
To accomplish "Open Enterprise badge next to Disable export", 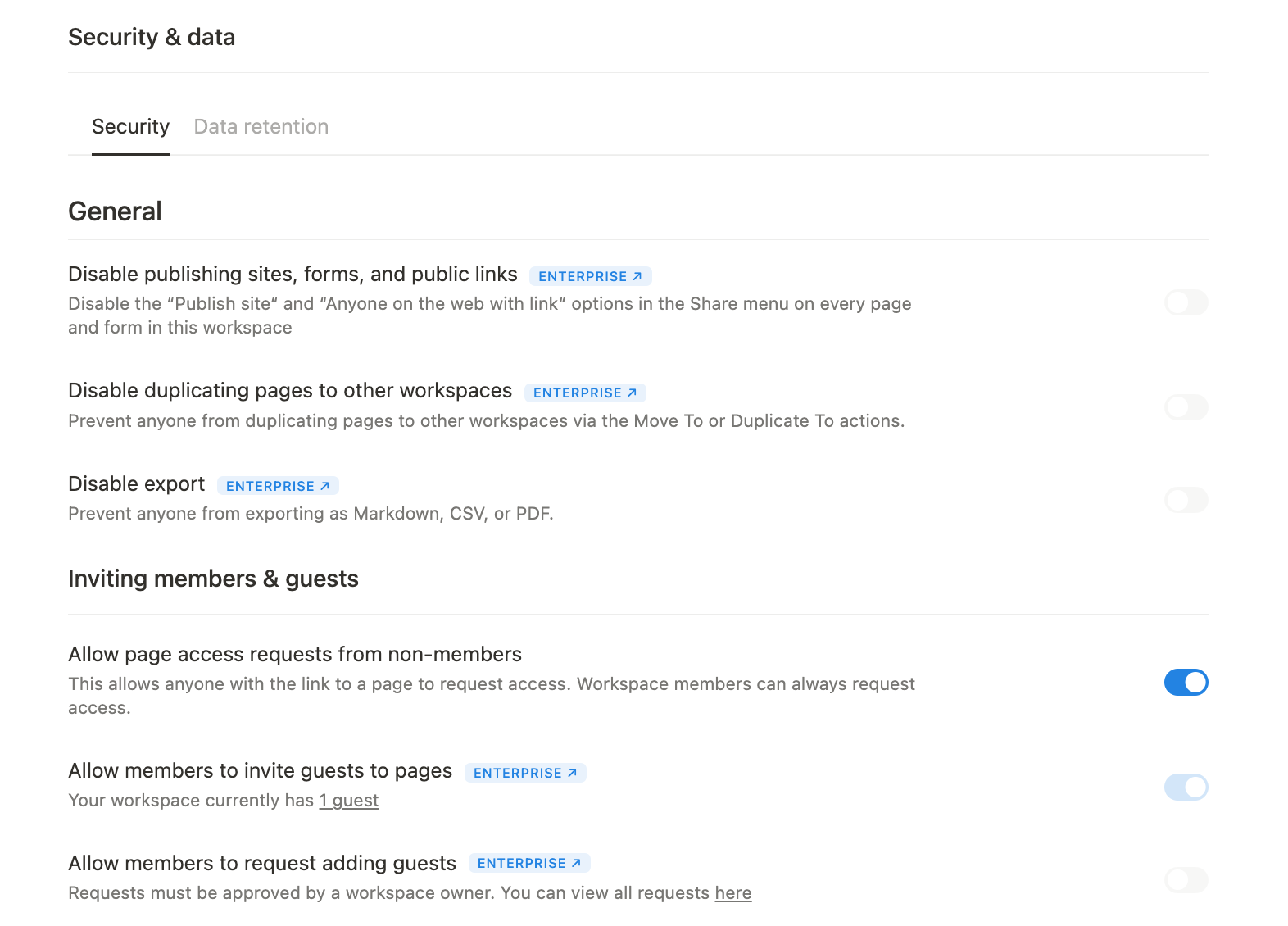I will click(x=278, y=486).
